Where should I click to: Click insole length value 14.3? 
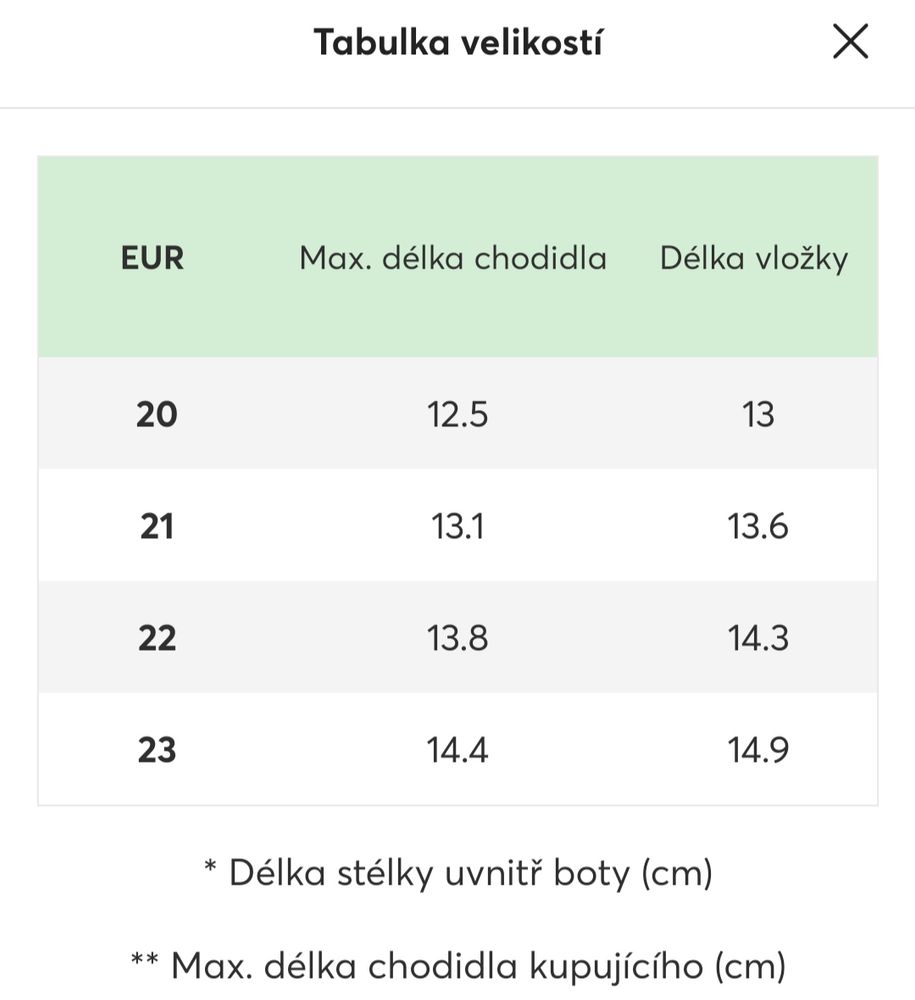[x=758, y=637]
